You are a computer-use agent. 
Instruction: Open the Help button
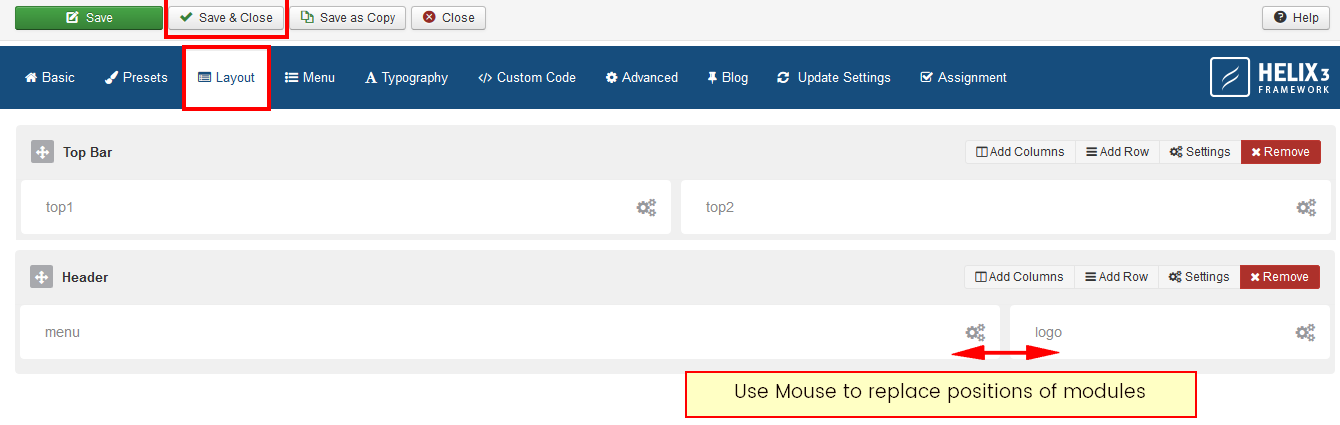click(x=1296, y=18)
